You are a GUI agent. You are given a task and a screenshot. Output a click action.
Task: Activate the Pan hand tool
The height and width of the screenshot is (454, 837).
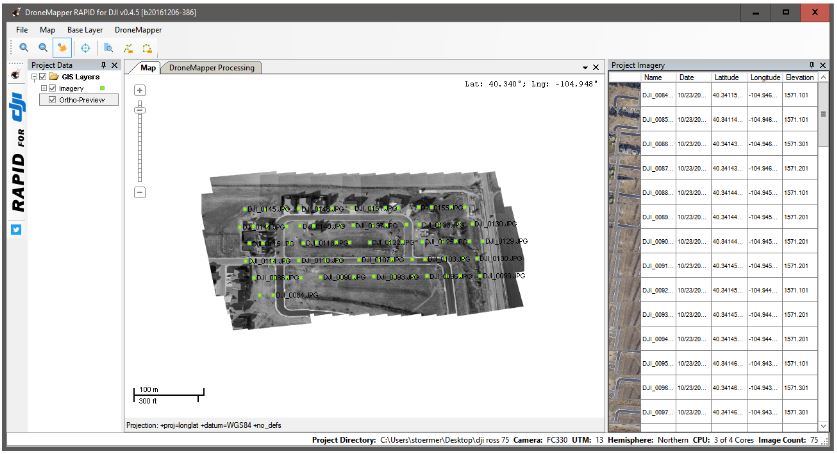(x=62, y=48)
